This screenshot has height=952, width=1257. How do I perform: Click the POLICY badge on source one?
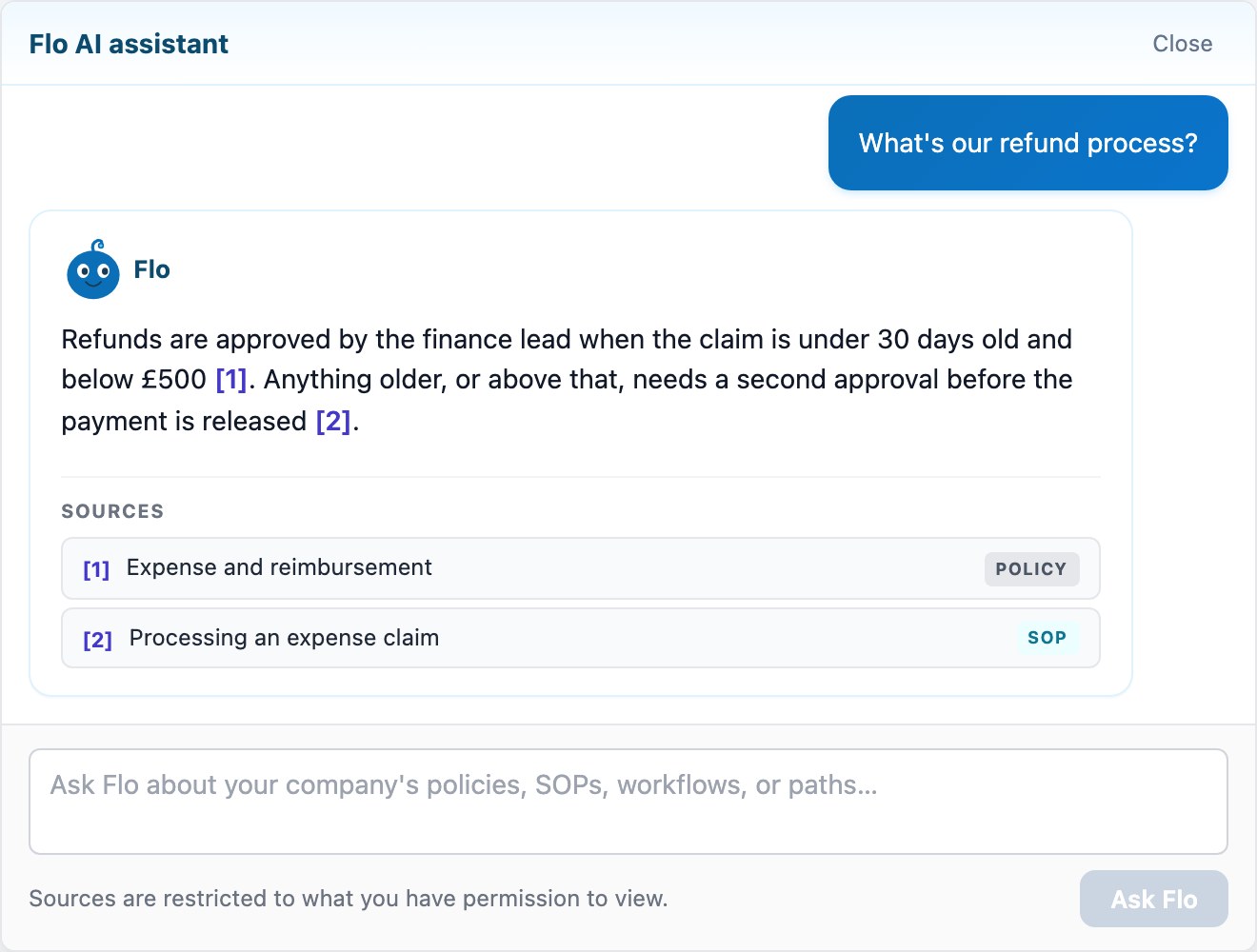pos(1031,569)
